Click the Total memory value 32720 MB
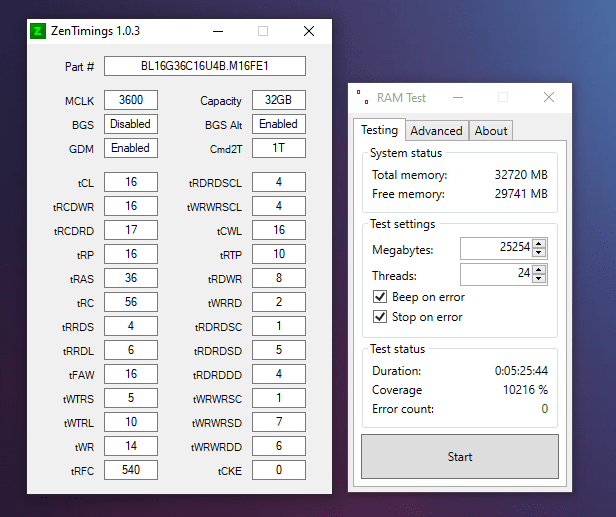The height and width of the screenshot is (517, 616). point(521,174)
